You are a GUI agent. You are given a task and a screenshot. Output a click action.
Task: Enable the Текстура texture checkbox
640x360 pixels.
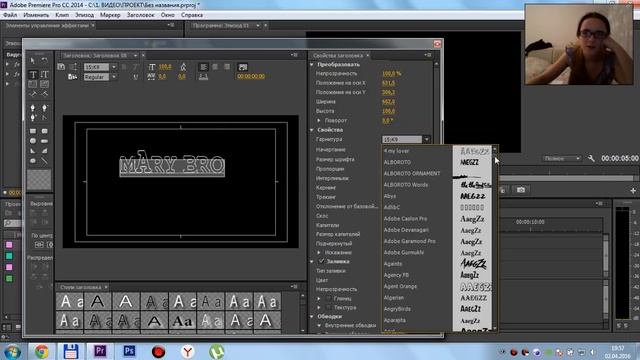tap(328, 307)
